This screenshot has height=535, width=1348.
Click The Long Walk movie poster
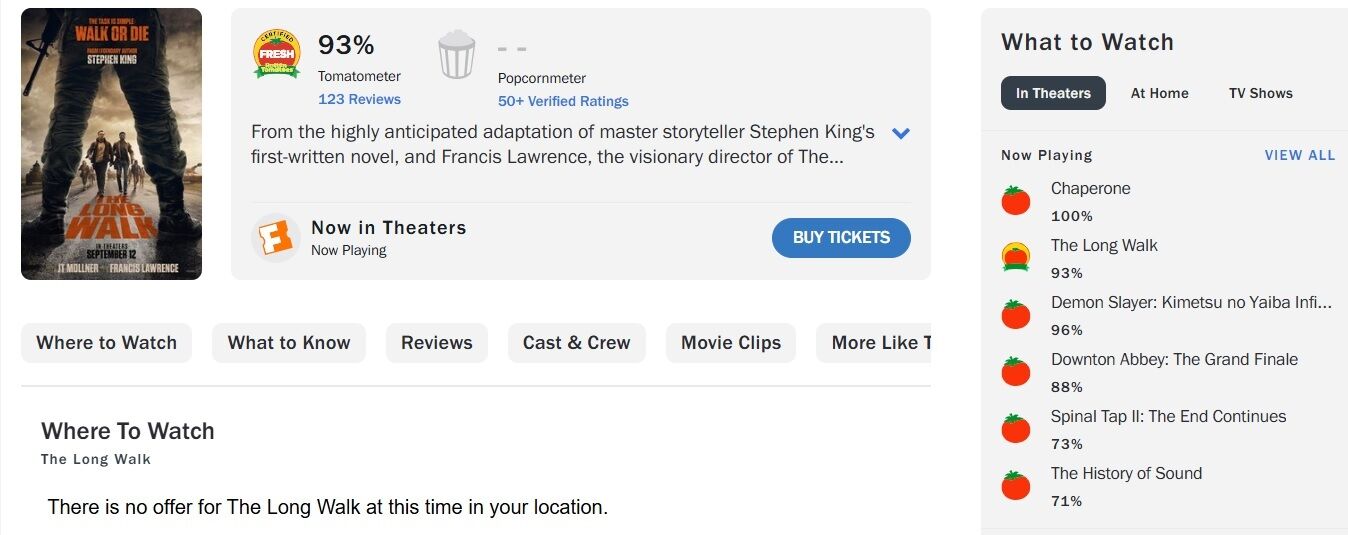[x=111, y=144]
